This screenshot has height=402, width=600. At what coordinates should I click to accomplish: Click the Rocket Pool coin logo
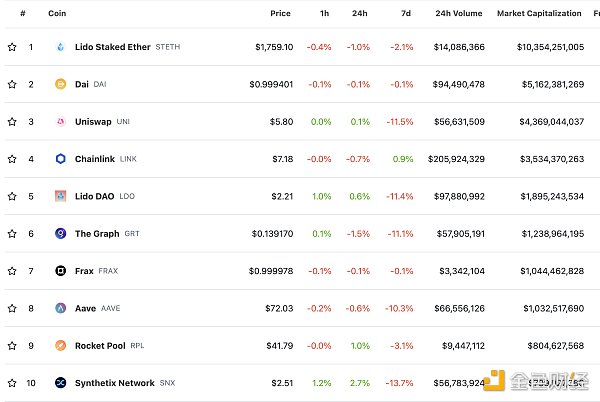pyautogui.click(x=60, y=346)
